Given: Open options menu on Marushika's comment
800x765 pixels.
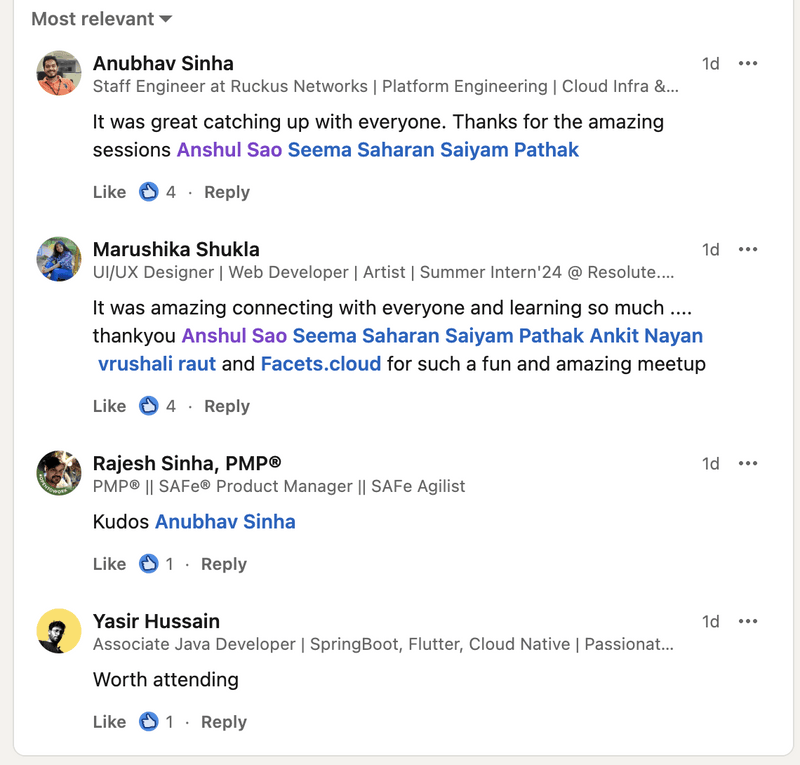Looking at the screenshot, I should coord(748,248).
